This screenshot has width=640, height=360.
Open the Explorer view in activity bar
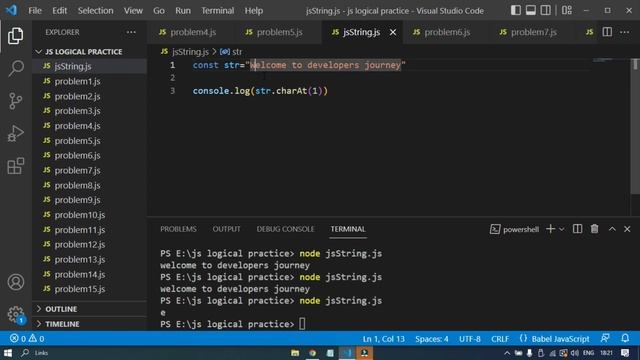[x=16, y=36]
